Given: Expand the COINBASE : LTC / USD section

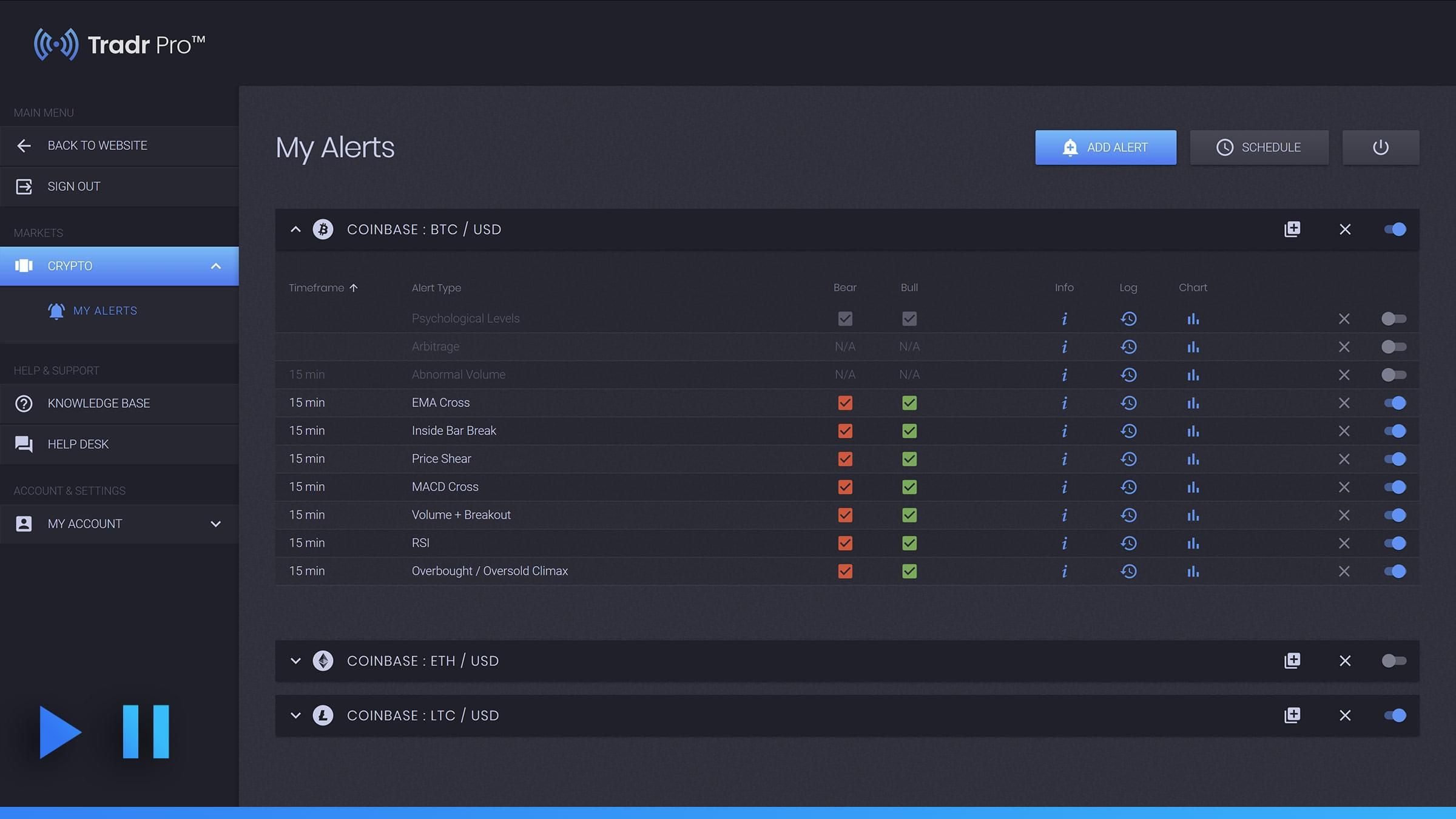Looking at the screenshot, I should [295, 715].
